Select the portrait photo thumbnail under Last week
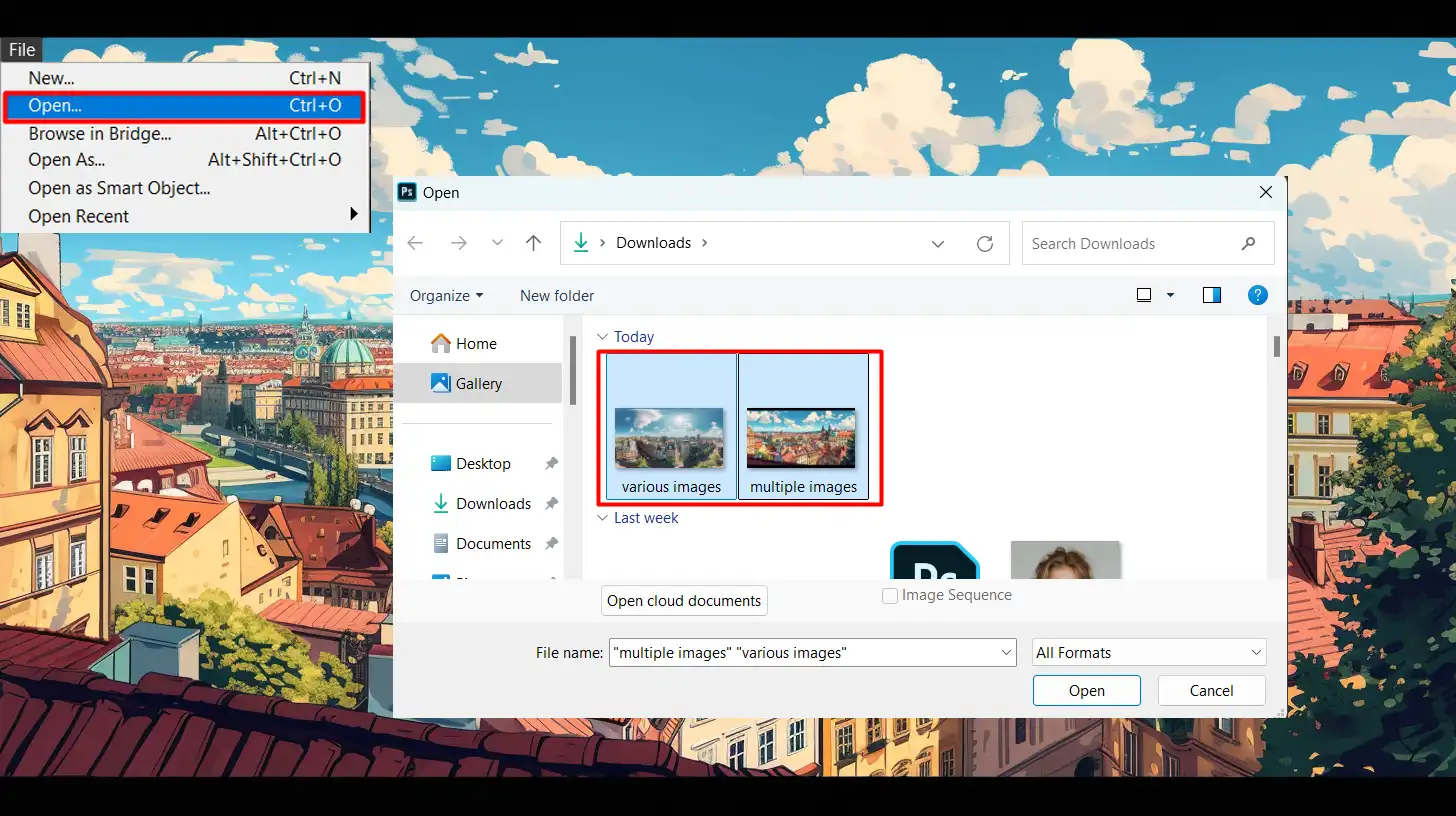Viewport: 1456px width, 816px height. point(1065,560)
